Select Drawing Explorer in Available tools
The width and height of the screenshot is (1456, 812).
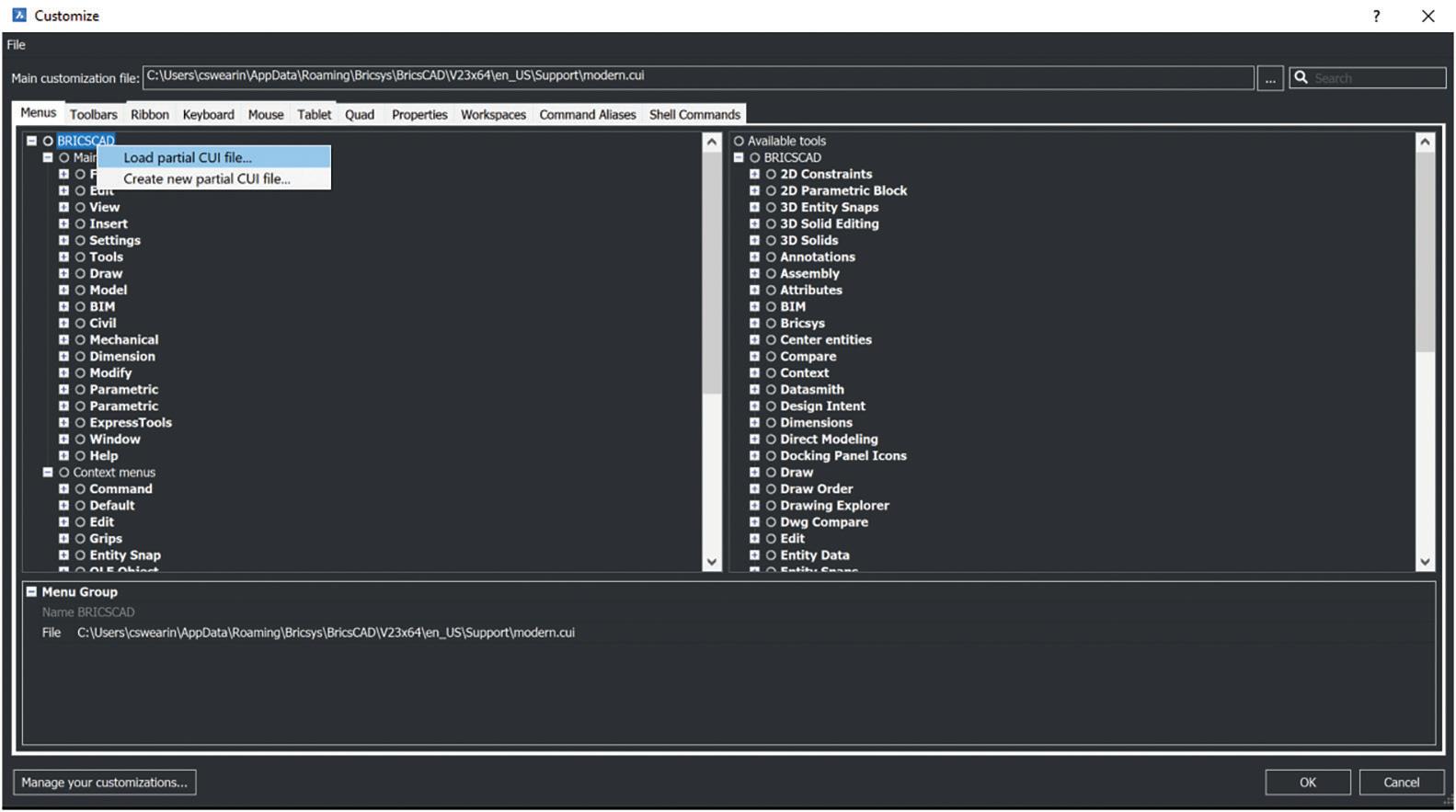(834, 505)
